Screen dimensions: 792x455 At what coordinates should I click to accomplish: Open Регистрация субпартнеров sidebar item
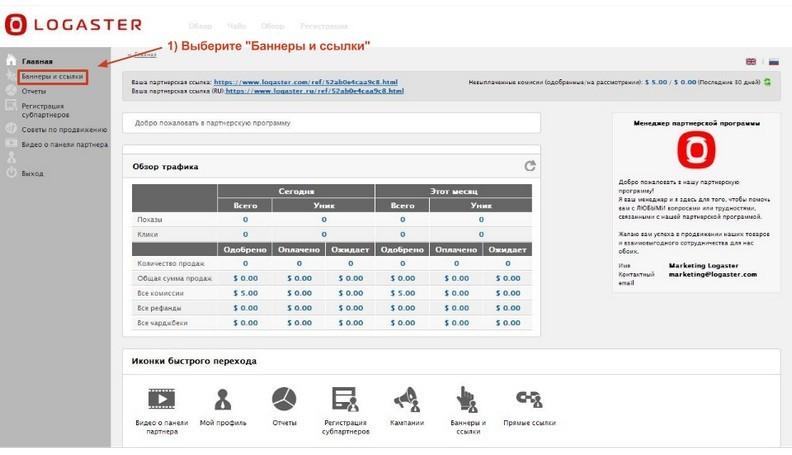pos(45,111)
